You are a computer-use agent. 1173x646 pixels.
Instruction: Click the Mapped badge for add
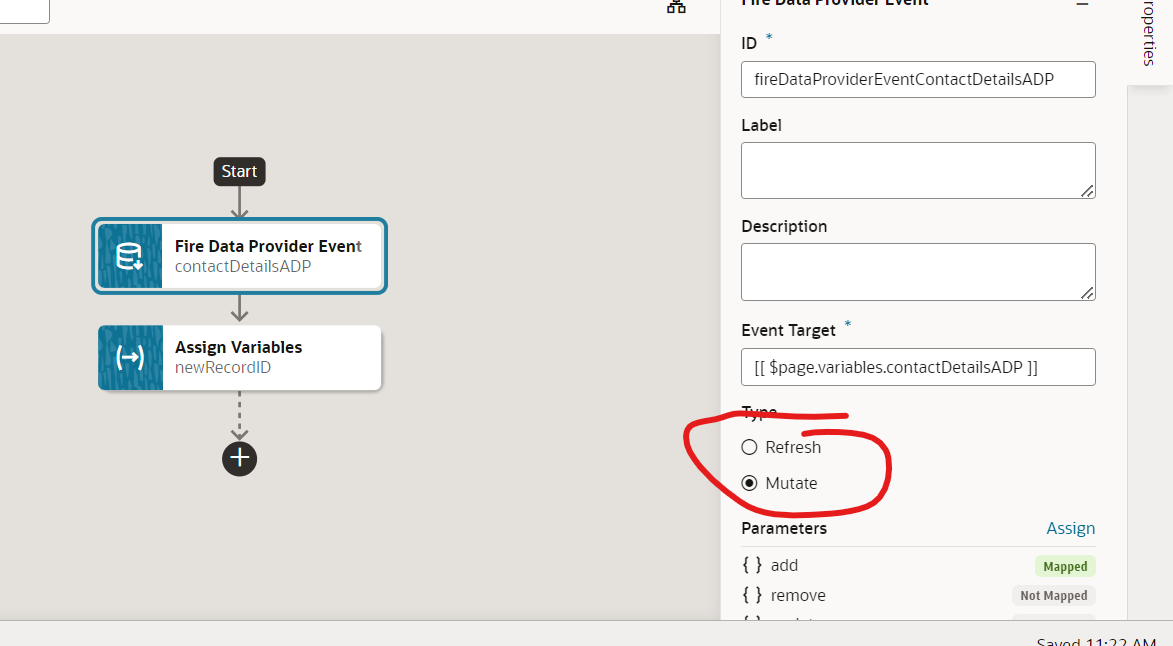(1065, 566)
